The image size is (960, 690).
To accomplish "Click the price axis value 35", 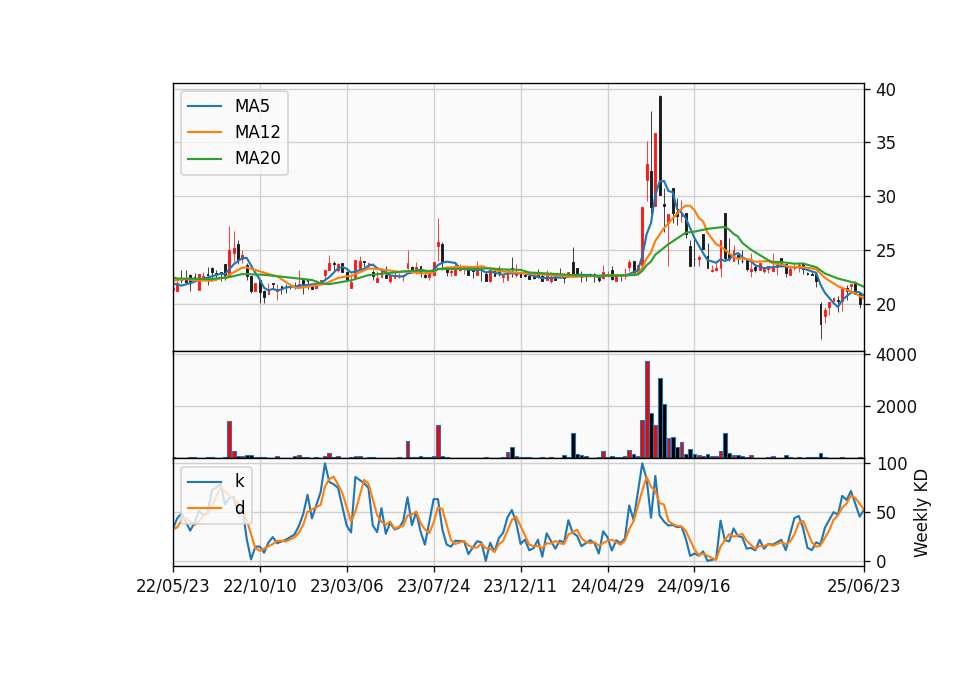I will (x=885, y=143).
